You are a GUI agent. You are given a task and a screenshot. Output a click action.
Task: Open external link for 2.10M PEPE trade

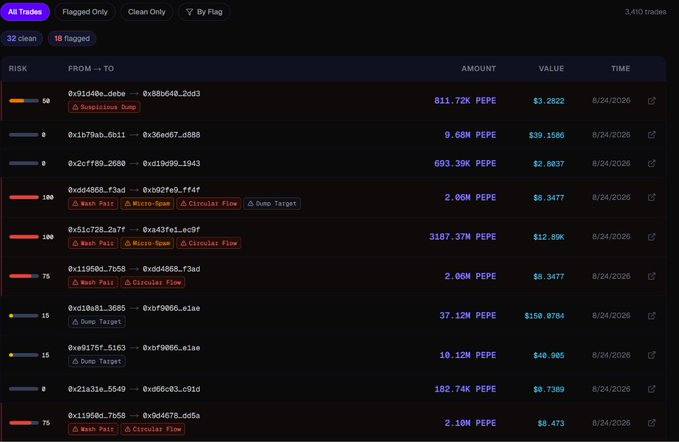pos(651,423)
